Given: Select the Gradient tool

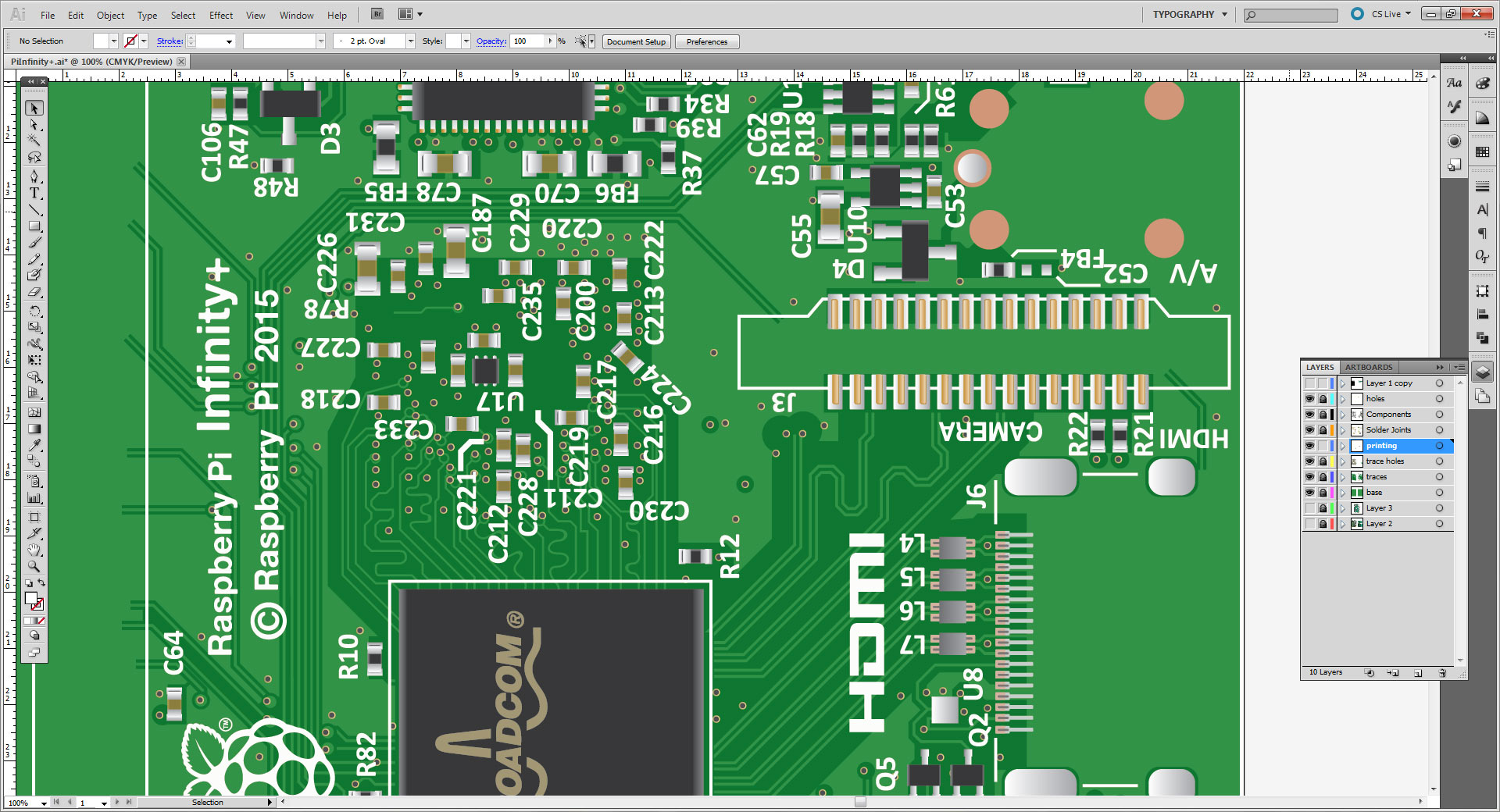Looking at the screenshot, I should pos(34,429).
